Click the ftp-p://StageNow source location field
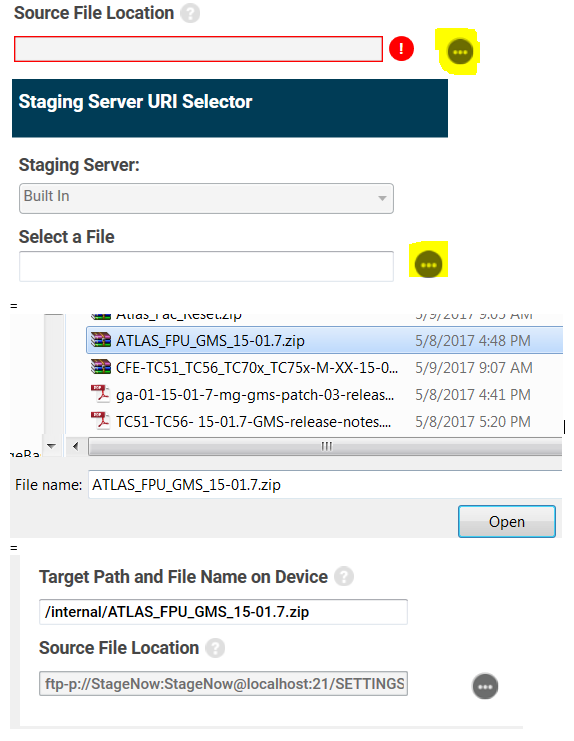This screenshot has height=741, width=574. tap(223, 683)
